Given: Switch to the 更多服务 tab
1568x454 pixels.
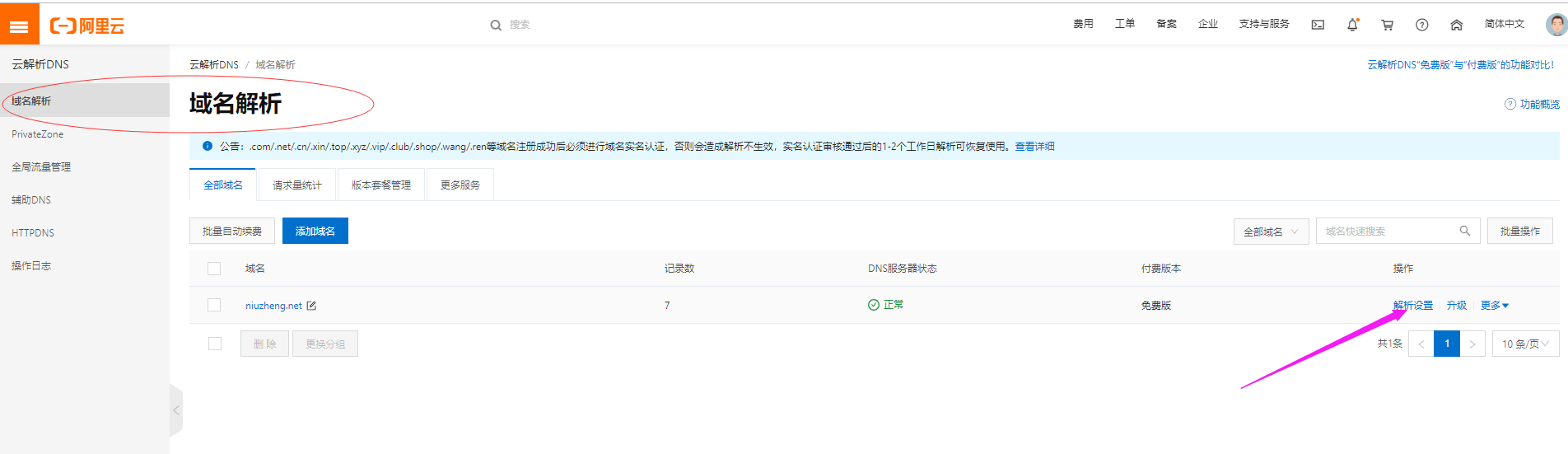Looking at the screenshot, I should [x=460, y=185].
